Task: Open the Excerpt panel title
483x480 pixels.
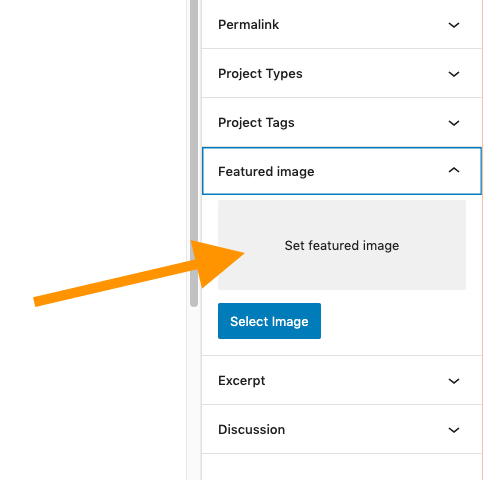Action: click(x=242, y=381)
